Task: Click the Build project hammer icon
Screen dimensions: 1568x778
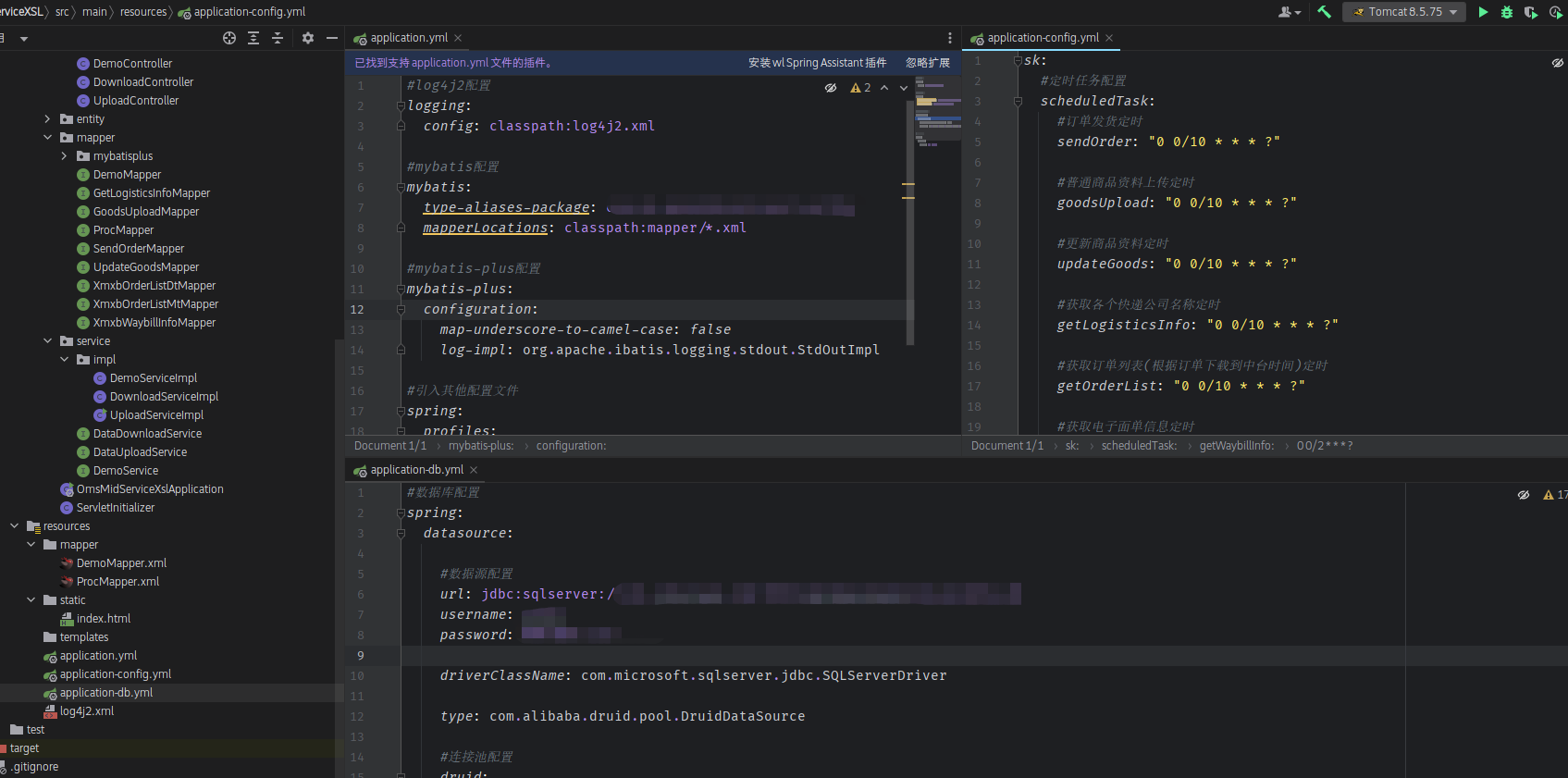Action: point(1324,12)
